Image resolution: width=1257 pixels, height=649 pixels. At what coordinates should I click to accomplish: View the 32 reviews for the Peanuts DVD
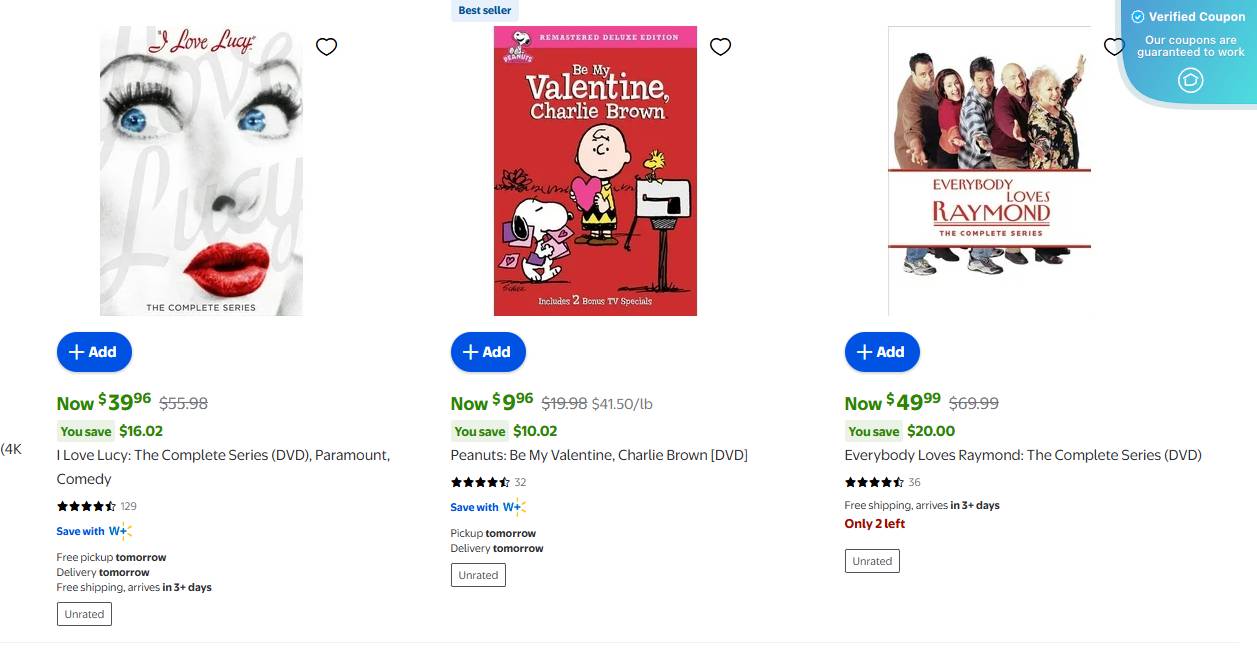520,481
